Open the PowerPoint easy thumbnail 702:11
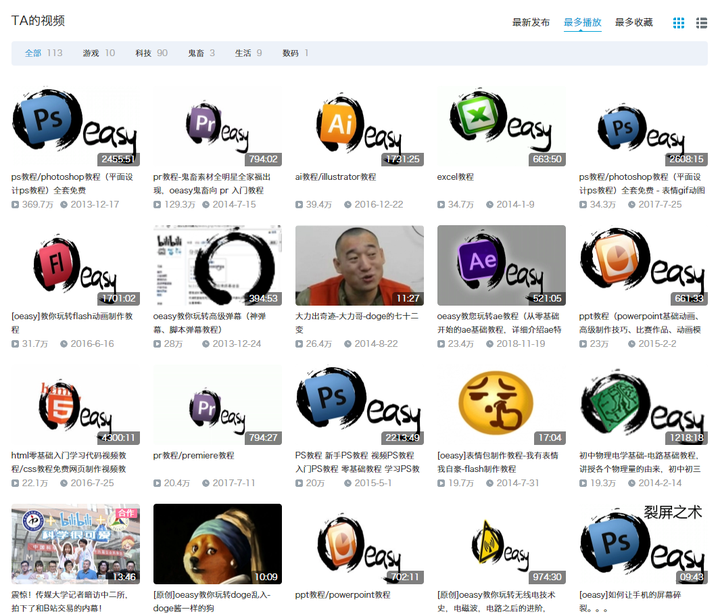The height and width of the screenshot is (614, 720). [x=360, y=544]
